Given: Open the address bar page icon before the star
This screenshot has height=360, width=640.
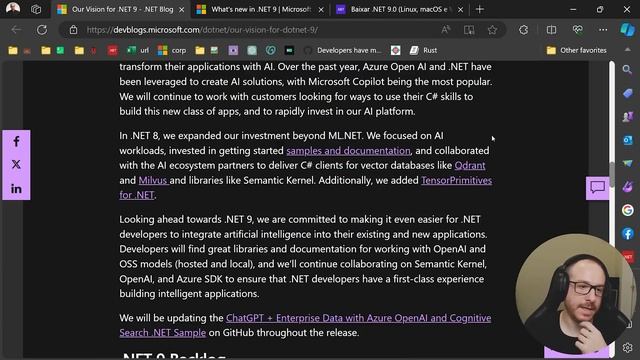Looking at the screenshot, I should [469, 30].
